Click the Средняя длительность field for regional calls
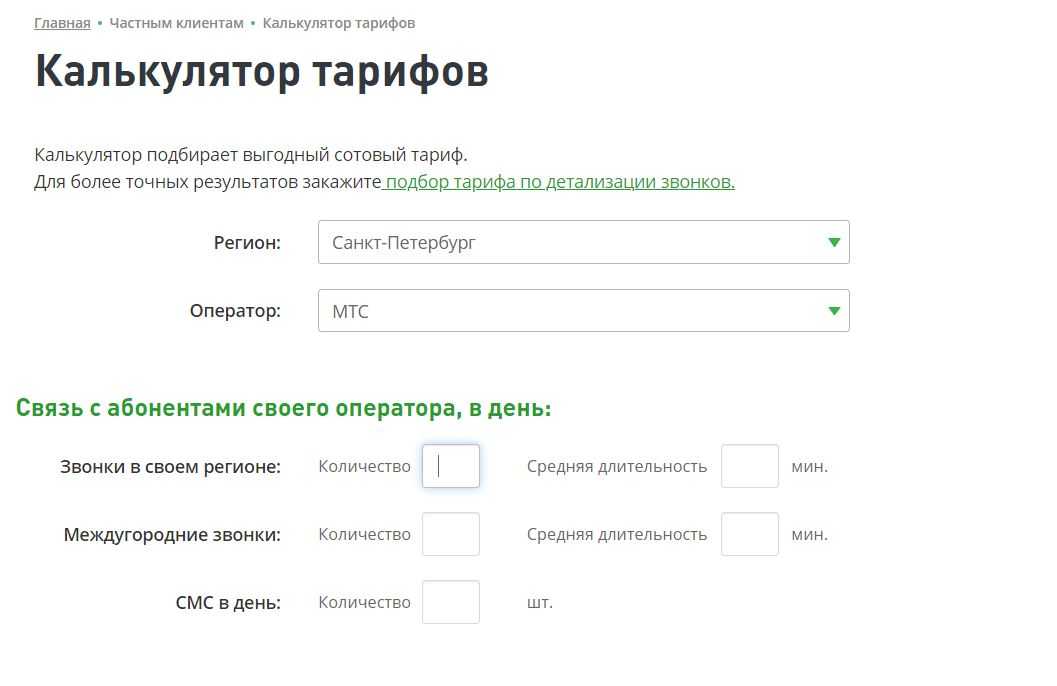 click(x=749, y=466)
